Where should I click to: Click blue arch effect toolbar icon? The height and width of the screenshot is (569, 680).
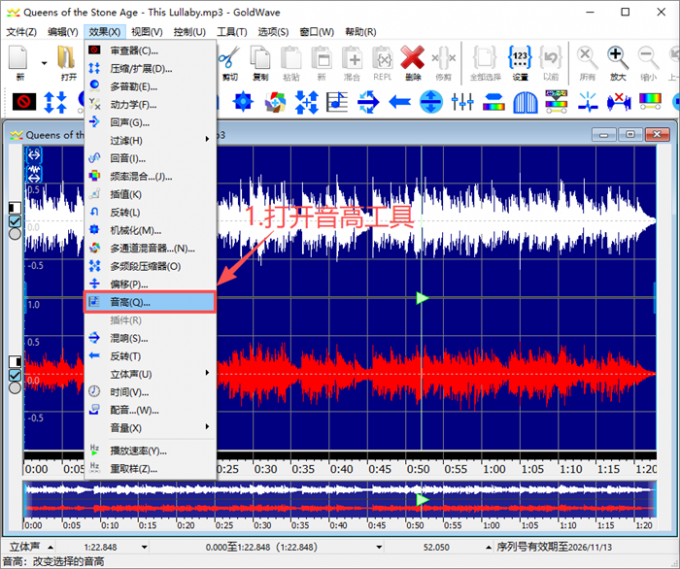[x=525, y=102]
